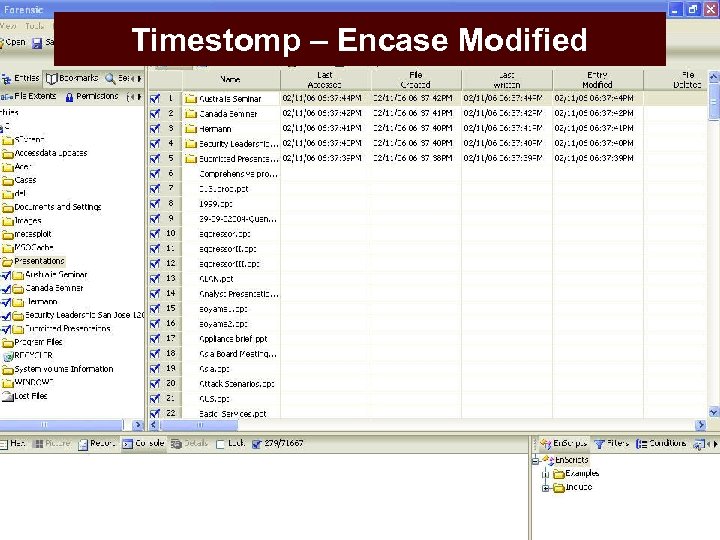Screen dimensions: 720x540
Task: Click Security Leadership folder icon in table
Action: pos(191,144)
